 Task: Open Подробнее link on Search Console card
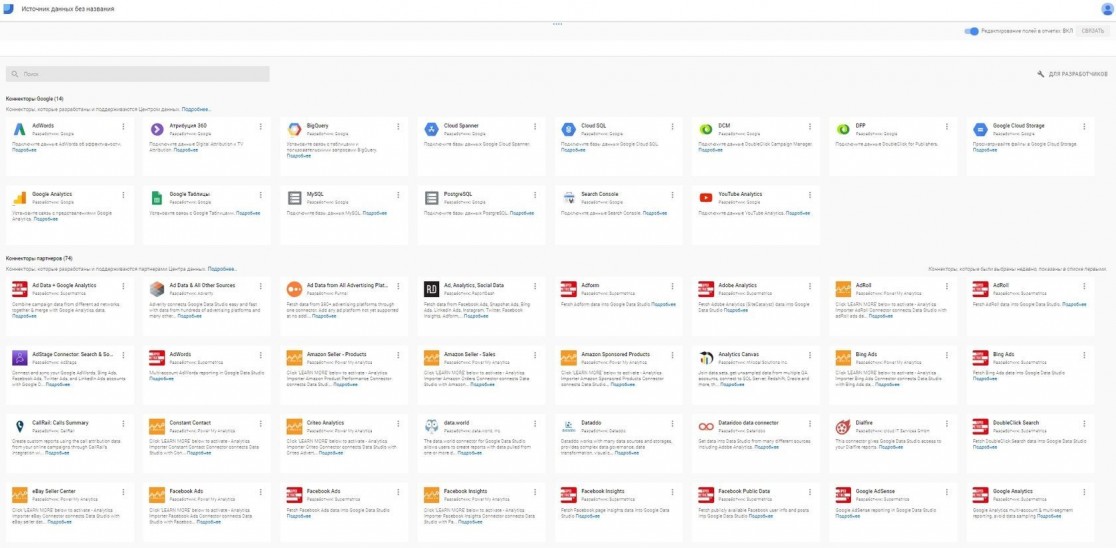pyautogui.click(x=654, y=213)
